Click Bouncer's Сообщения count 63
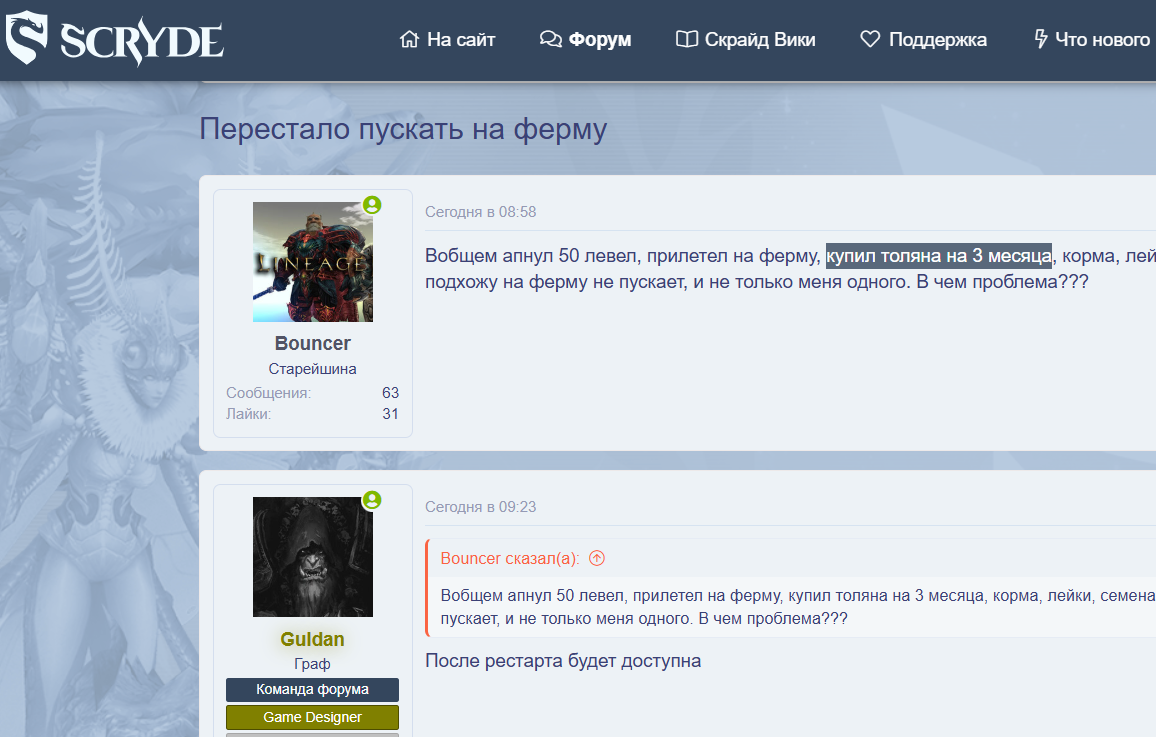 point(391,393)
